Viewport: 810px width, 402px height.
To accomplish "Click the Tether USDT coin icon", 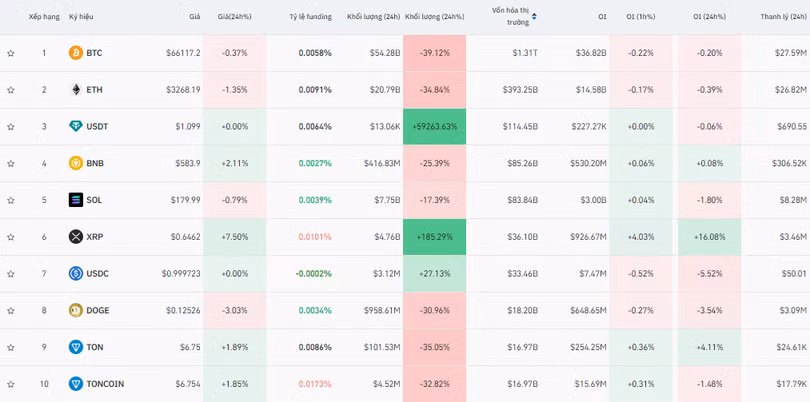I will (x=75, y=126).
